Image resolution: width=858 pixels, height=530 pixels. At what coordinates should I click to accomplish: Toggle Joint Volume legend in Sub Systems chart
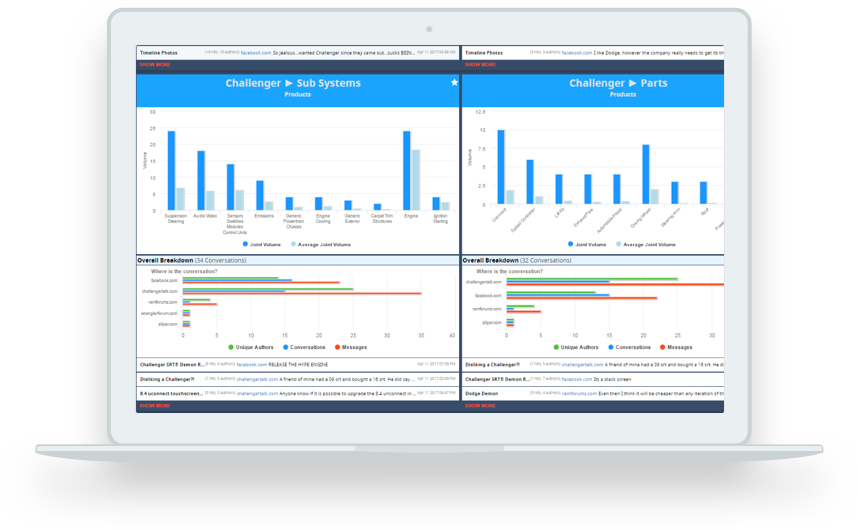point(262,244)
